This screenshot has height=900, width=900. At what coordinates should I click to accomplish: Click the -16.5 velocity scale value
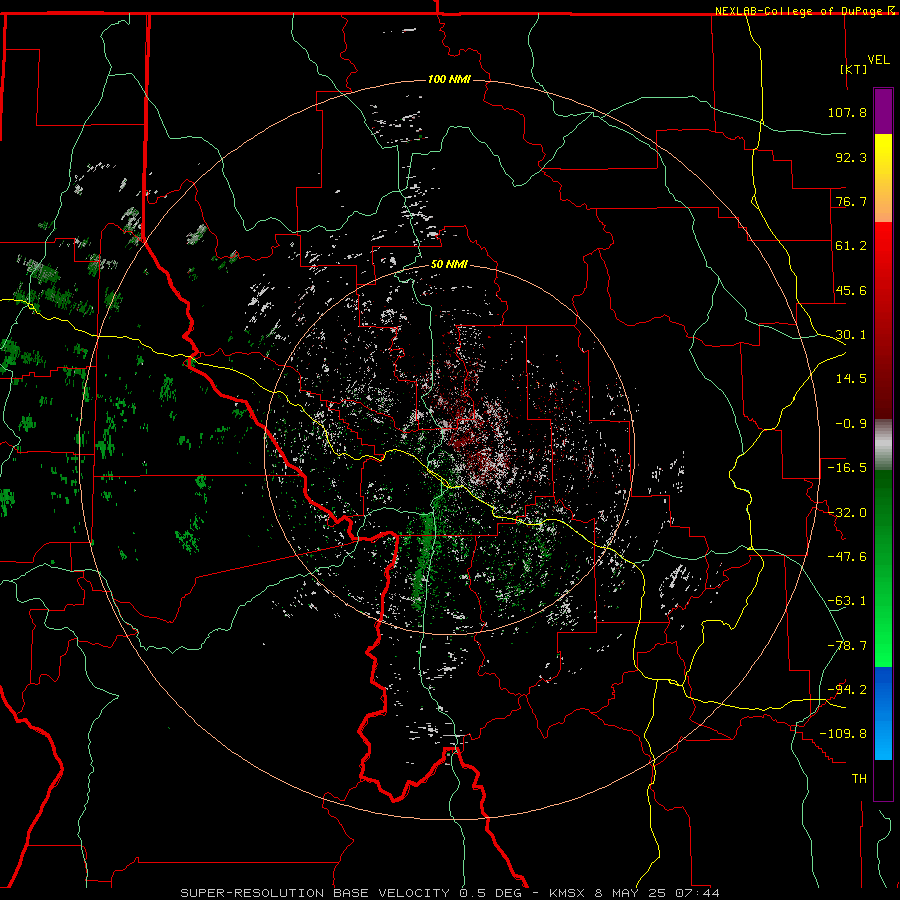click(847, 468)
